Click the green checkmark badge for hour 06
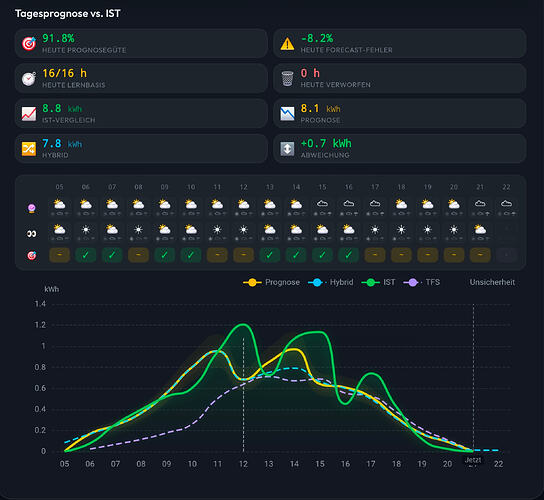This screenshot has width=544, height=500. (86, 255)
